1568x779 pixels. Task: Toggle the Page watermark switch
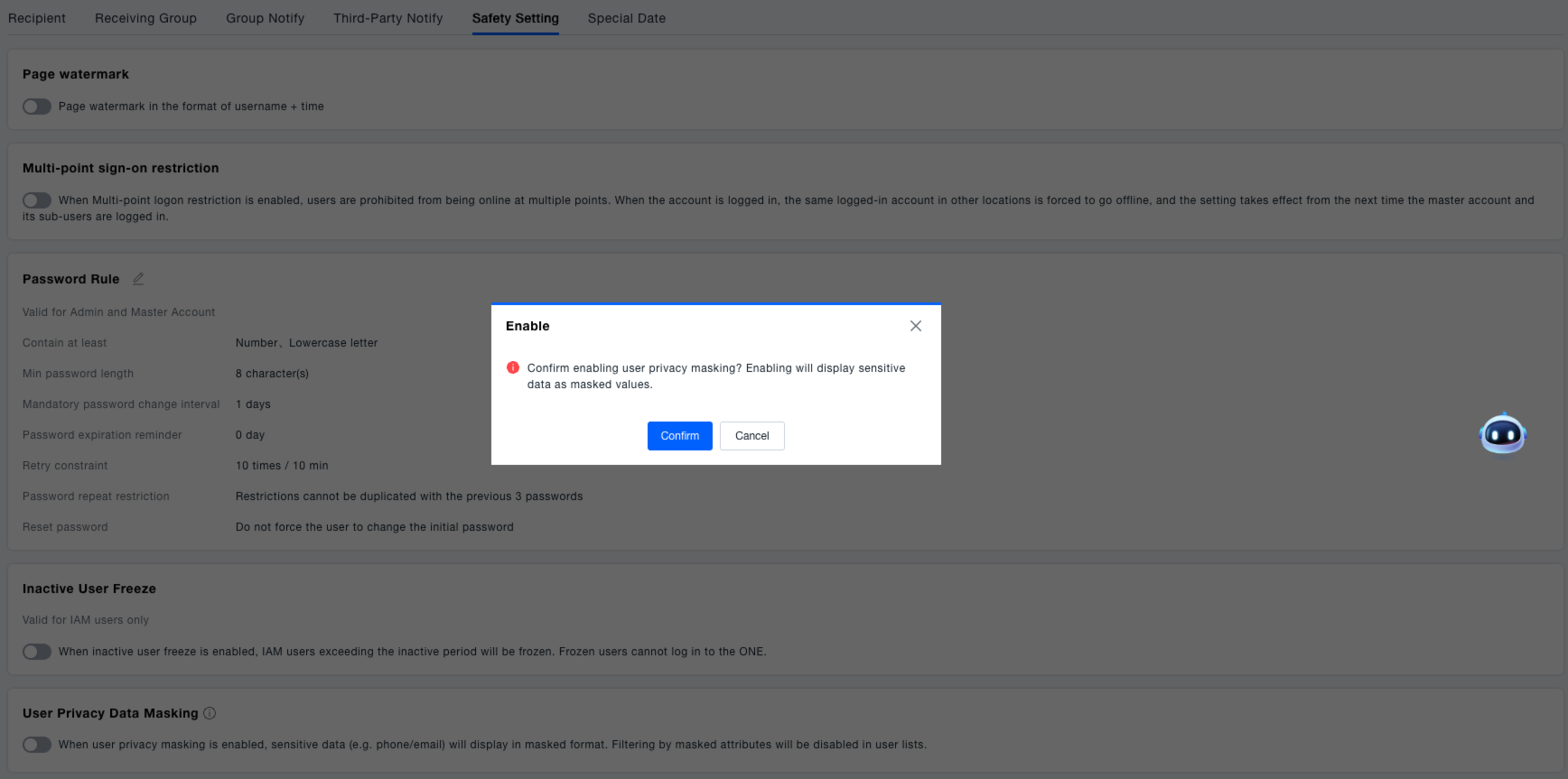[x=37, y=107]
